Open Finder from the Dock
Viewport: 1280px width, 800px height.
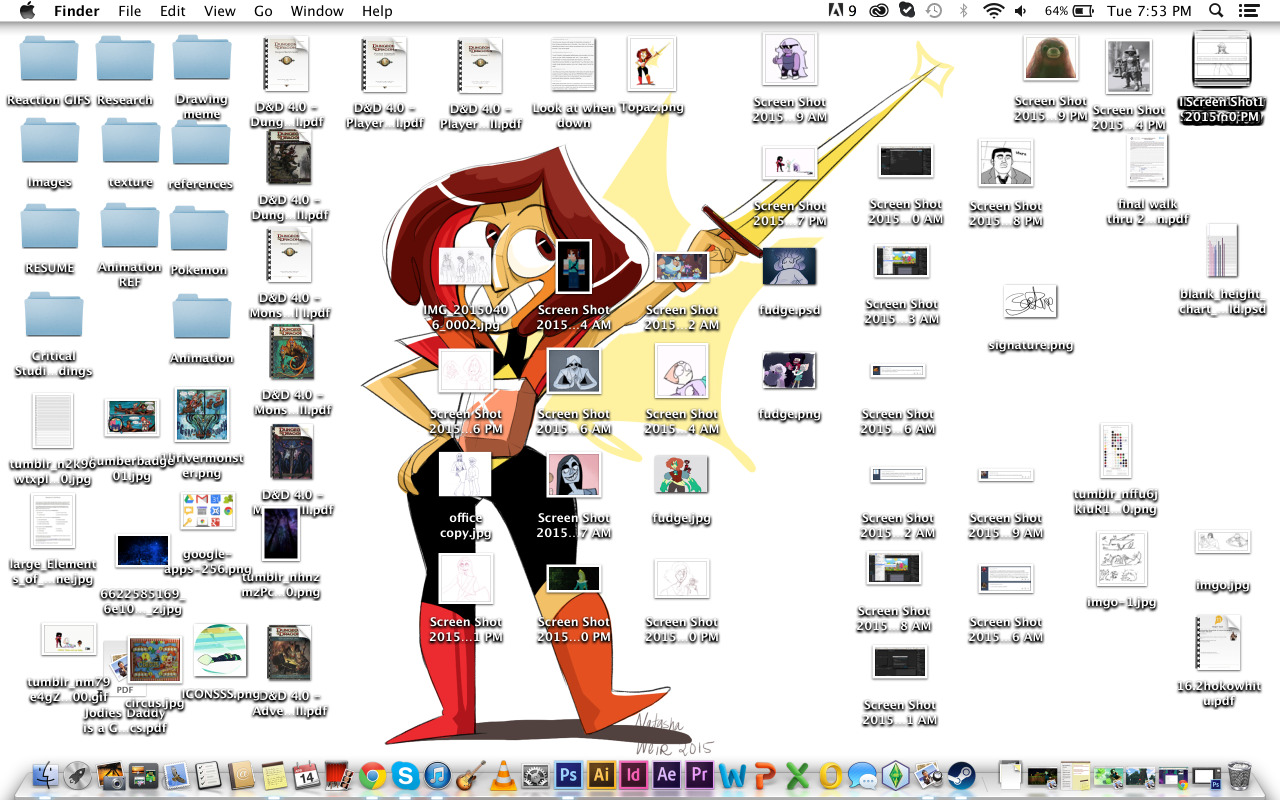(46, 775)
